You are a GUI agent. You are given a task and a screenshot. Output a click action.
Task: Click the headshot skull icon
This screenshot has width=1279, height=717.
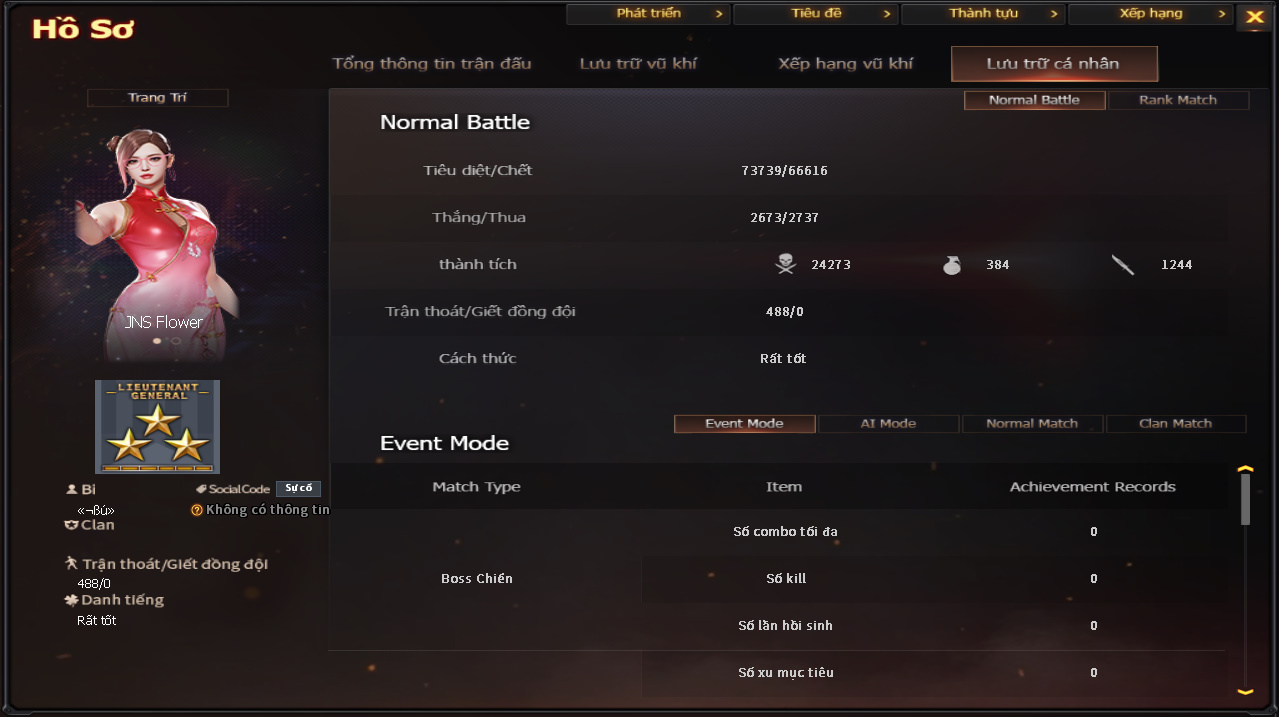point(785,264)
